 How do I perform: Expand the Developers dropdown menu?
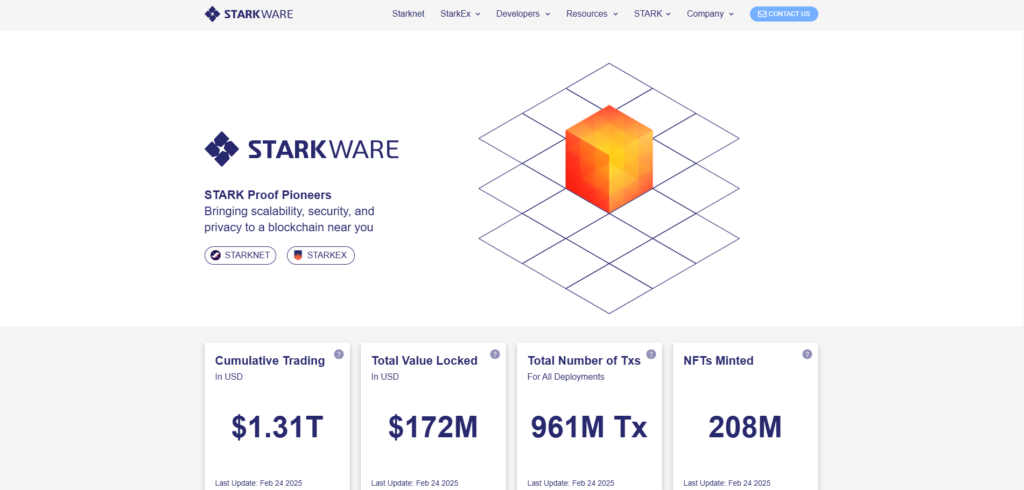click(x=523, y=14)
